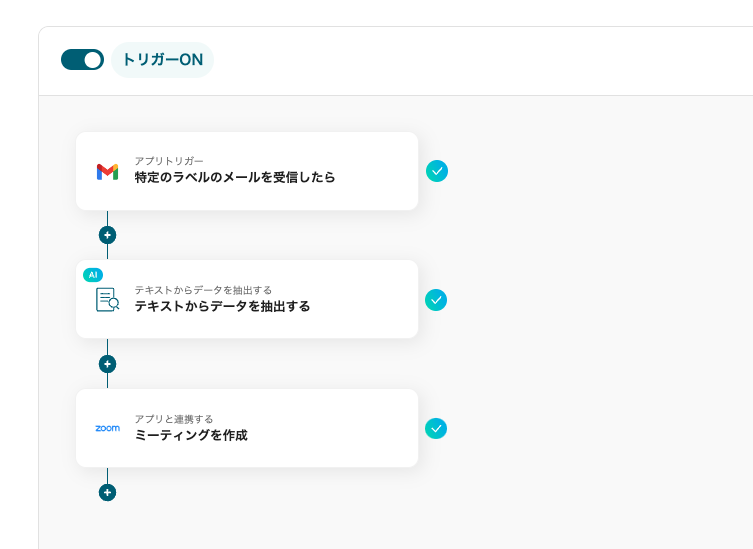The height and width of the screenshot is (549, 753).
Task: Open the ミーティングを作成 step
Action: (x=191, y=436)
